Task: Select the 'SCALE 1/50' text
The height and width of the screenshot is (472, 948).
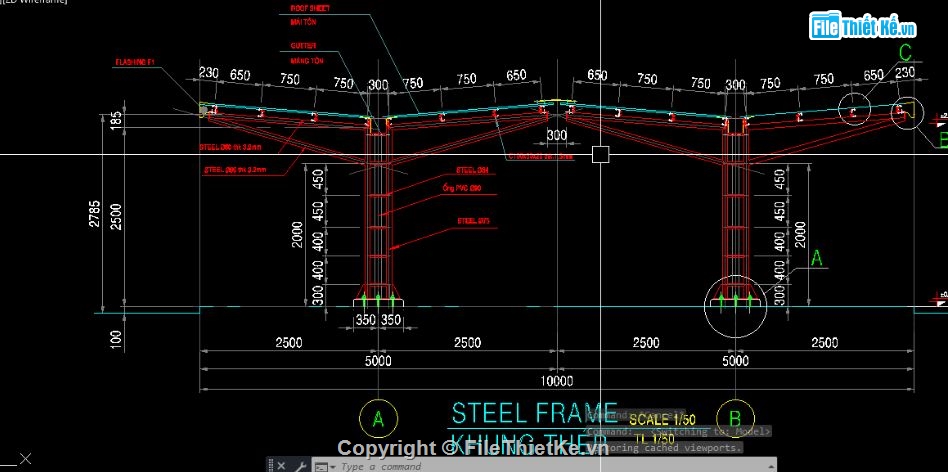Action: point(662,419)
